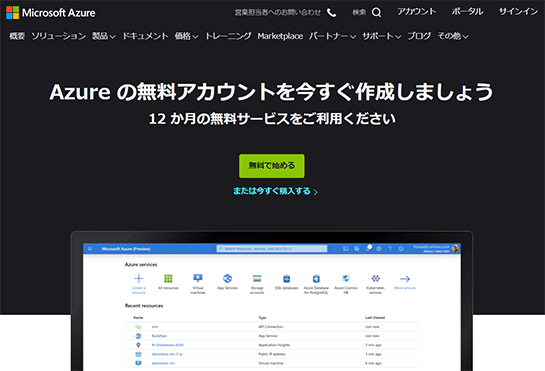545x371 pixels.
Task: Go to the ドキュメント menu item
Action: coord(145,36)
